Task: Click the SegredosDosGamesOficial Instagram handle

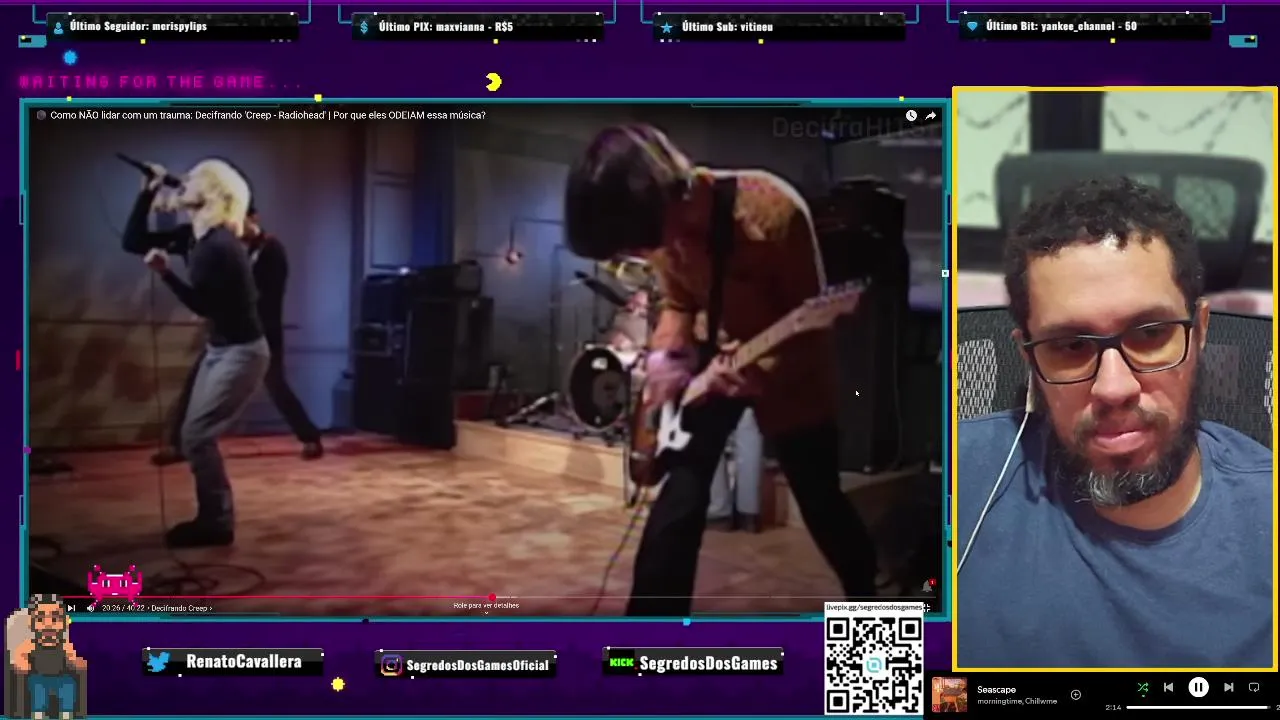Action: coord(478,665)
